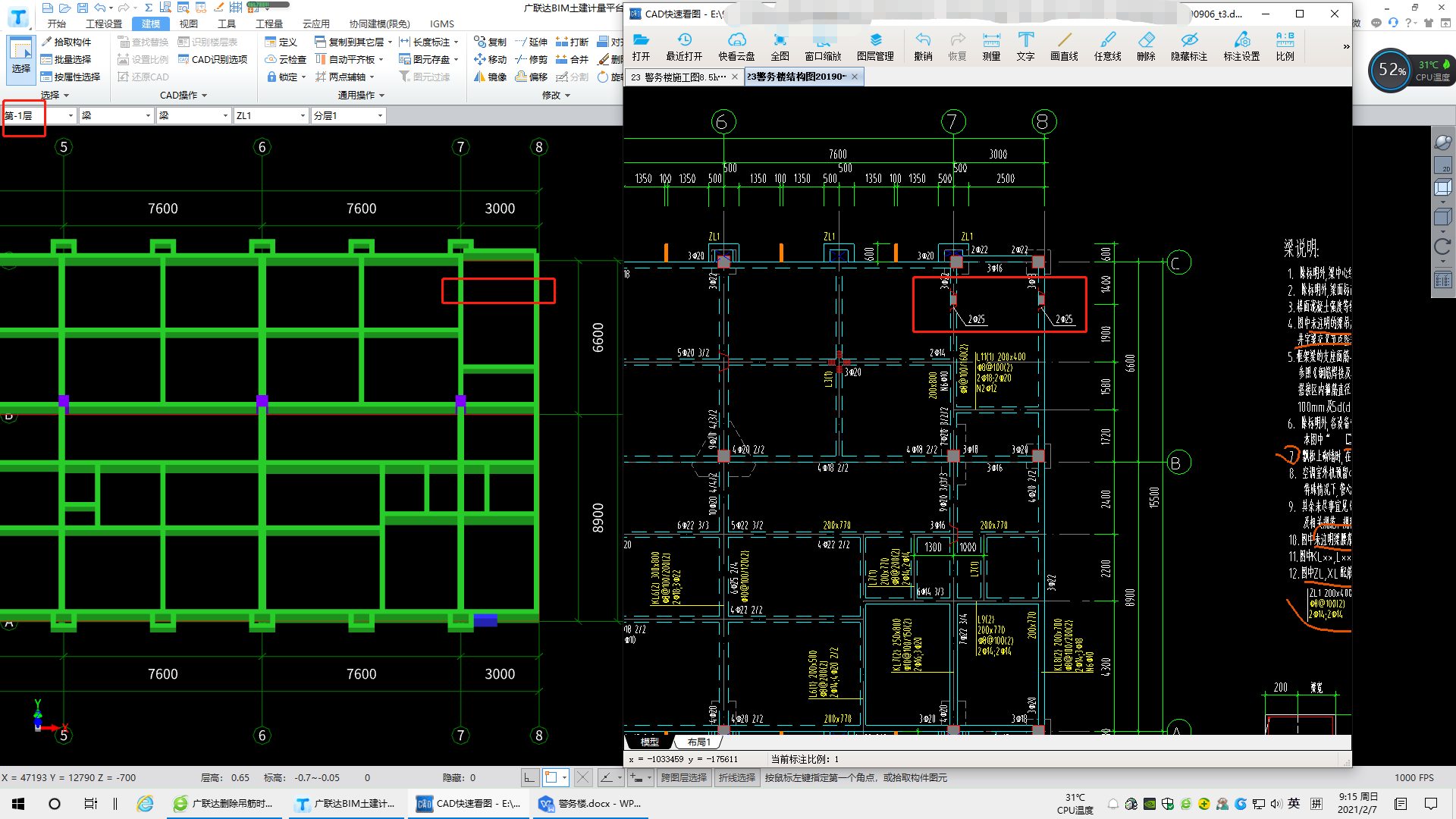Open 快看云盘 cloud disk
The height and width of the screenshot is (819, 1456).
736,46
